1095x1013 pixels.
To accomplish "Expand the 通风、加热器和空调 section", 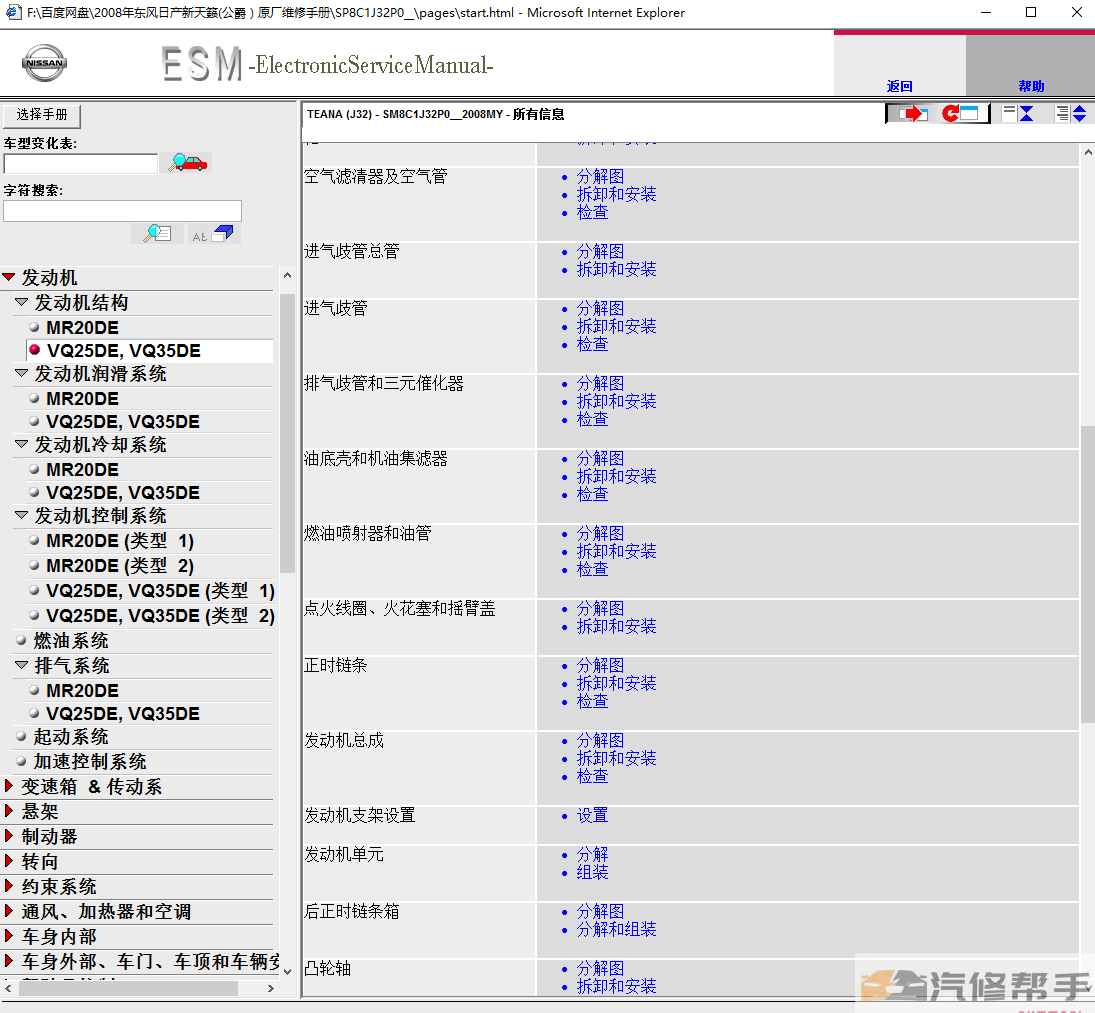I will (x=9, y=911).
